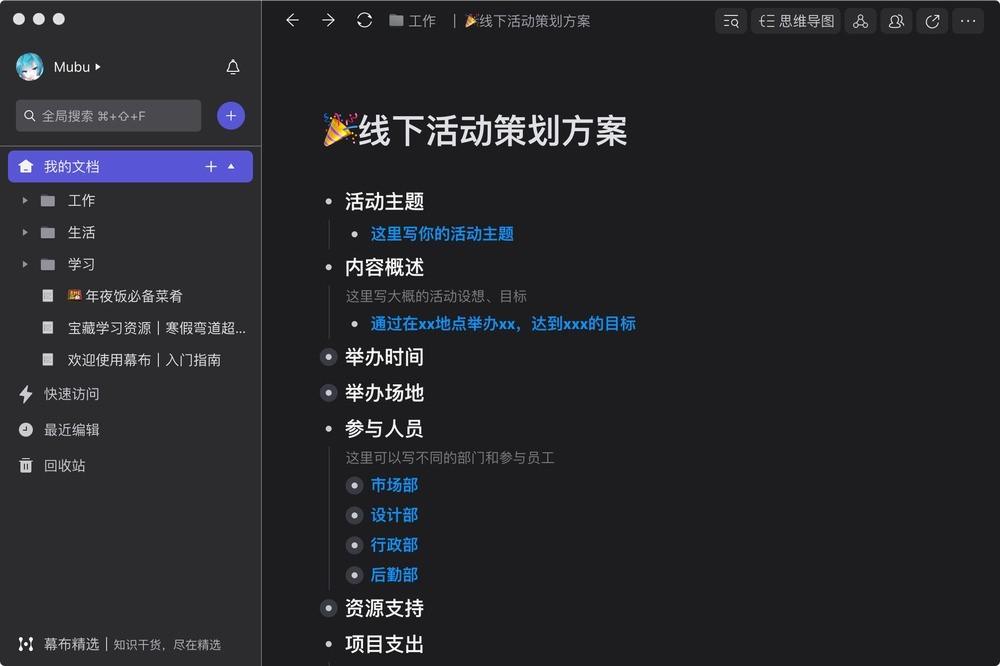
Task: Open 回收站 trash in the sidebar
Action: [x=64, y=465]
